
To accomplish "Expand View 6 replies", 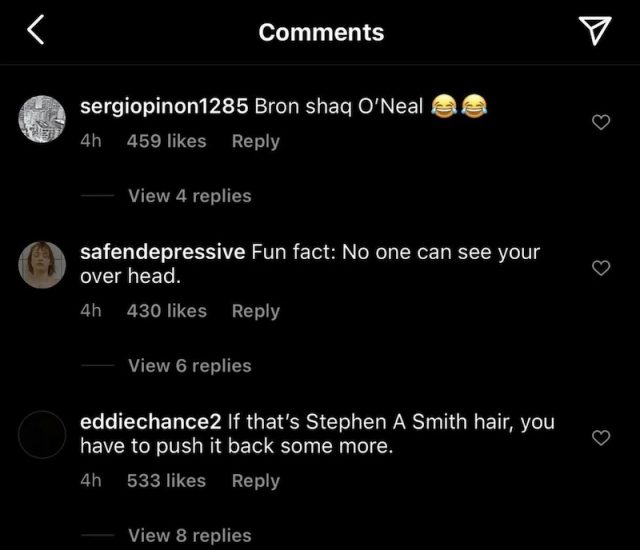I will [190, 366].
